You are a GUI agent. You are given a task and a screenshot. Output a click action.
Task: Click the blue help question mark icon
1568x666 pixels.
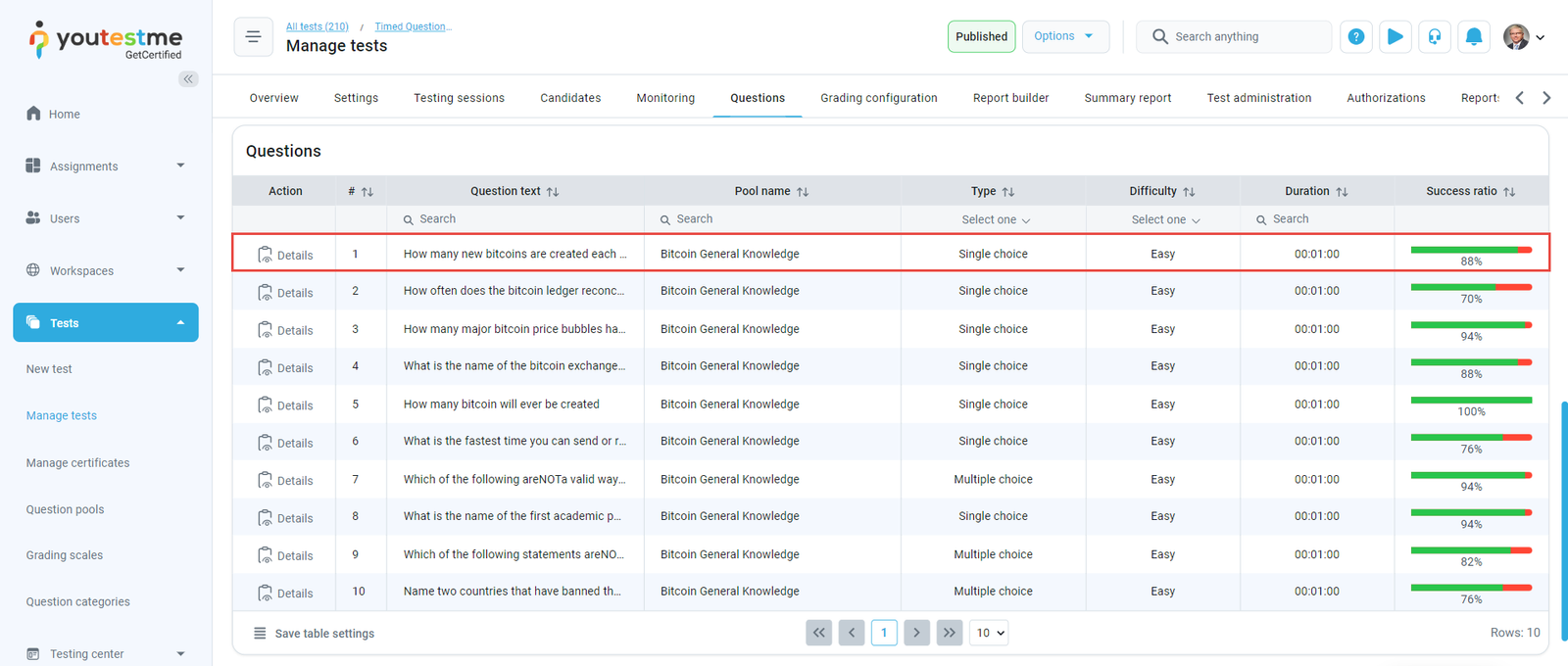point(1355,37)
